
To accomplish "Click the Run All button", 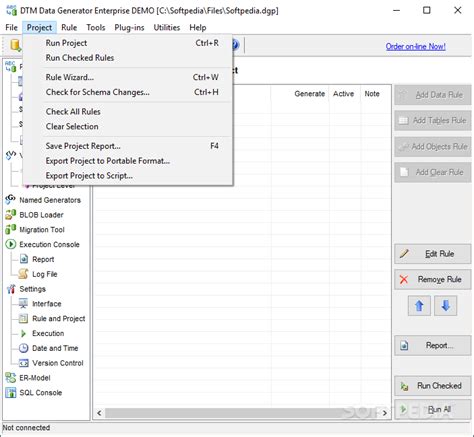I will 433,409.
